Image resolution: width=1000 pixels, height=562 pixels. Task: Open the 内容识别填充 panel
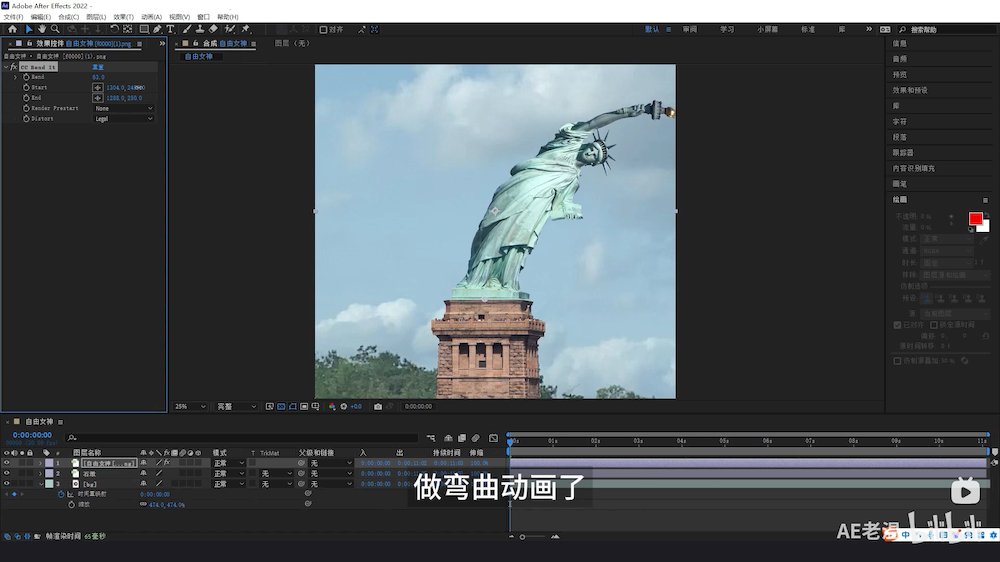coord(913,168)
